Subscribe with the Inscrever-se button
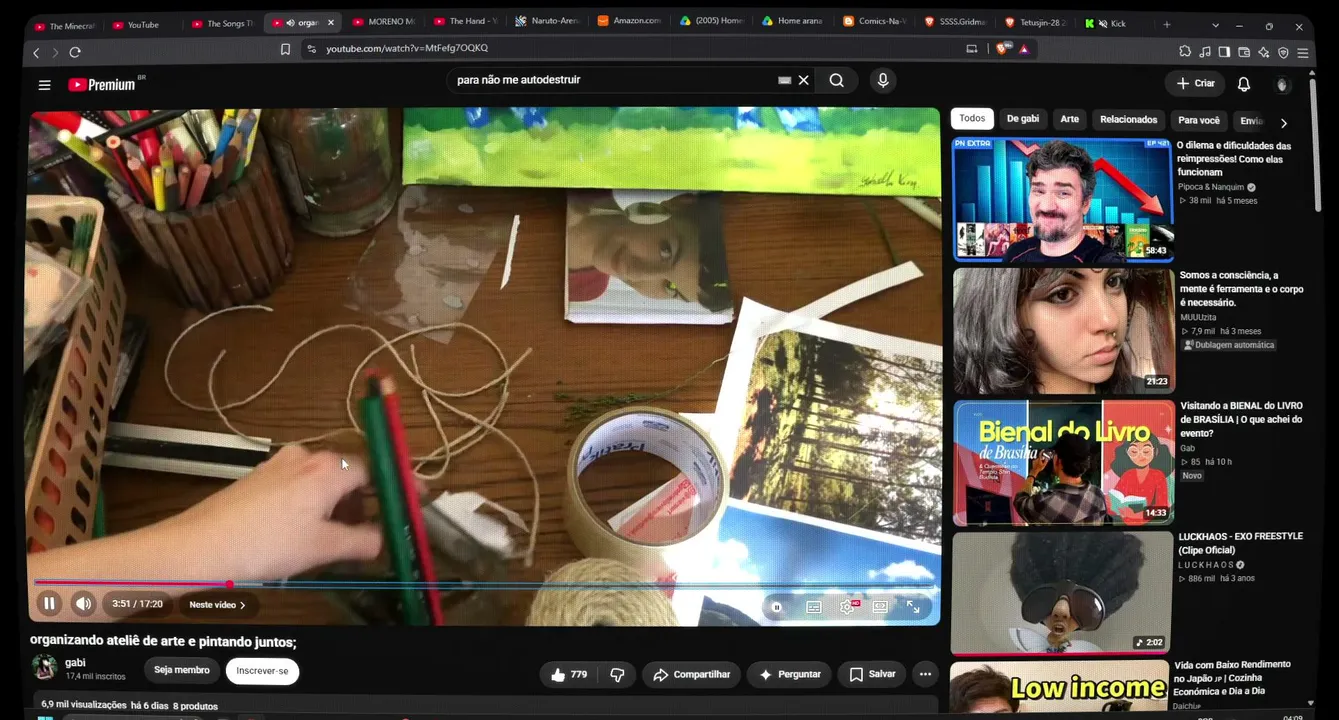 262,671
